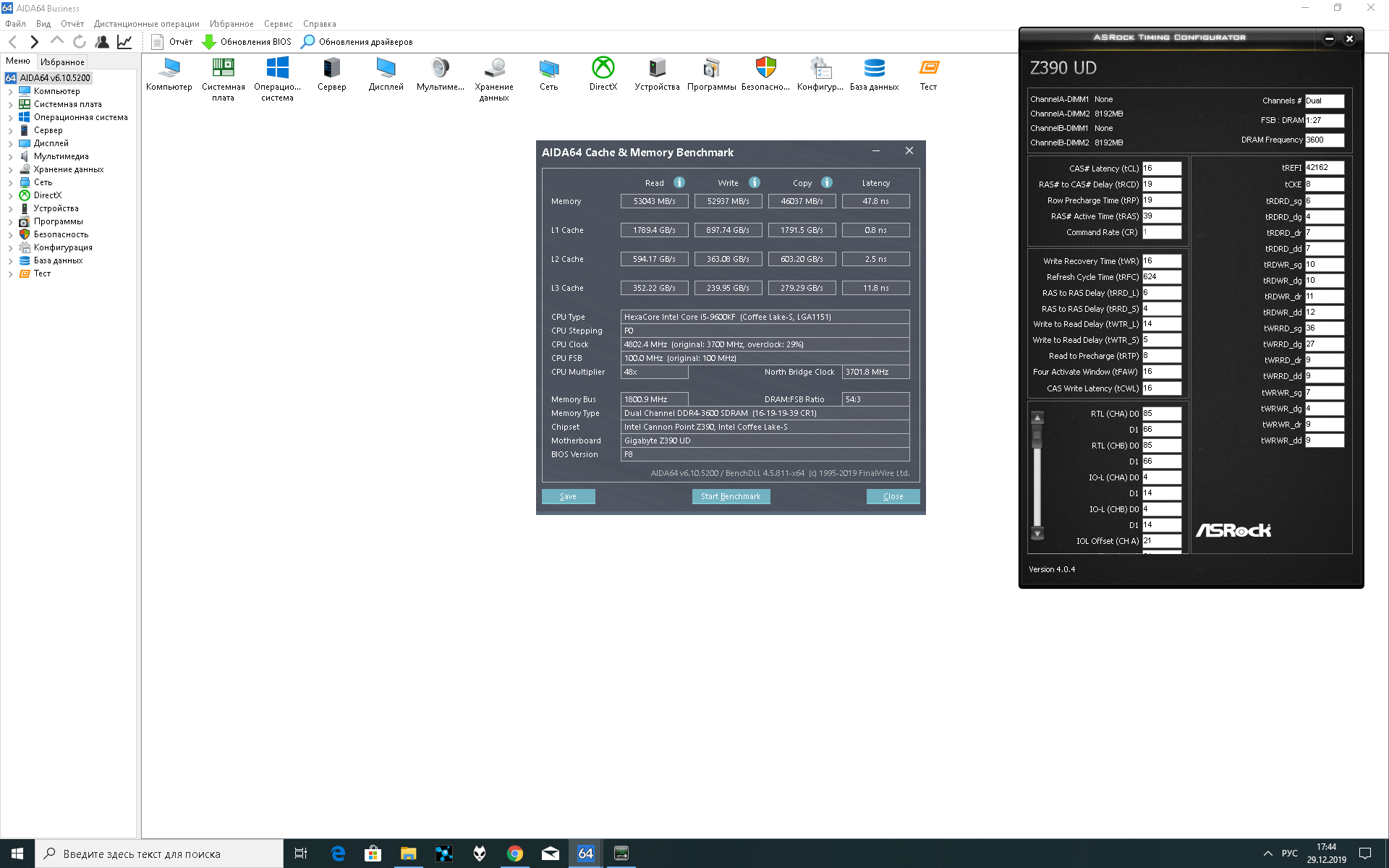The height and width of the screenshot is (868, 1389).
Task: Expand the Тест tree node
Action: [10, 273]
